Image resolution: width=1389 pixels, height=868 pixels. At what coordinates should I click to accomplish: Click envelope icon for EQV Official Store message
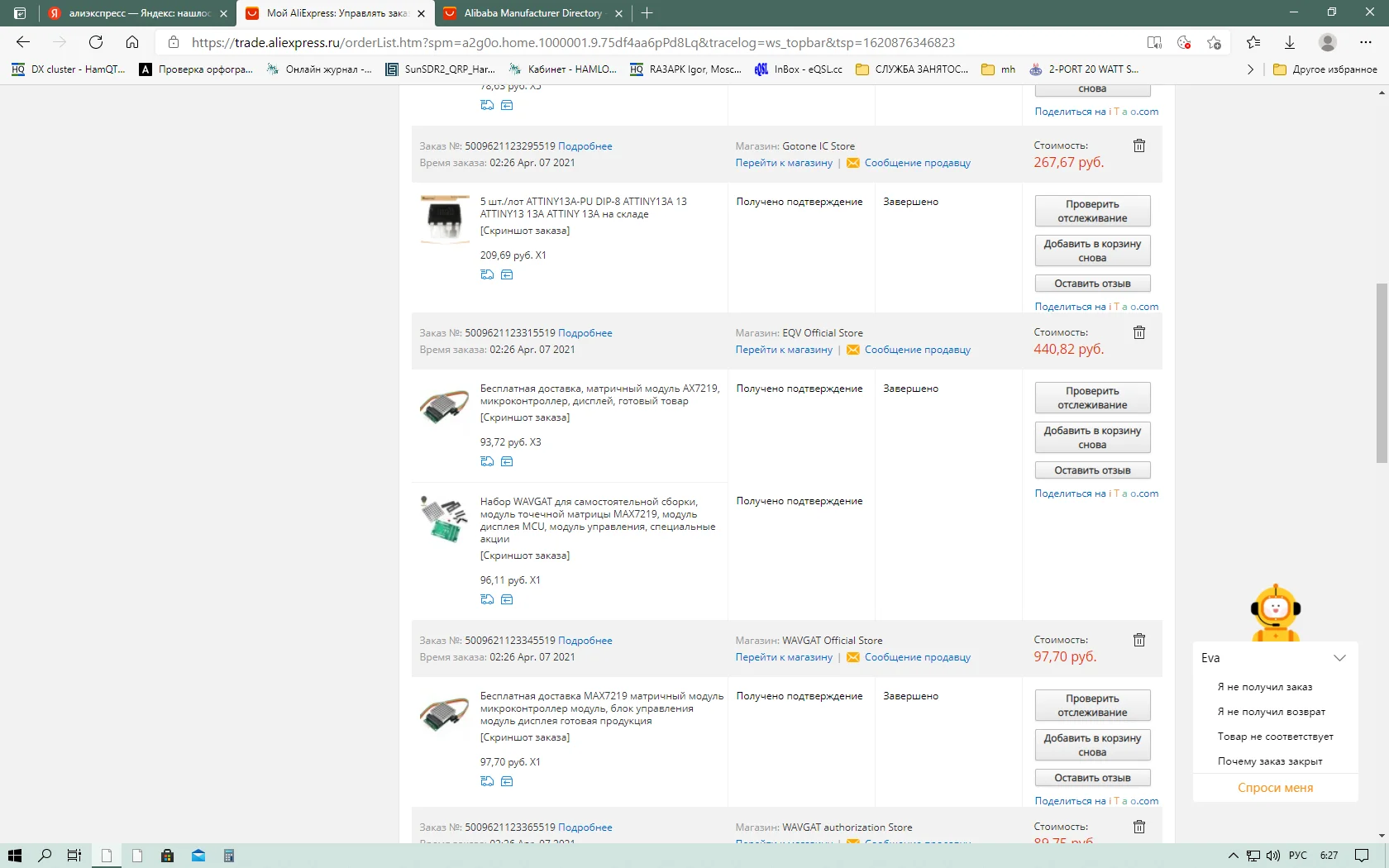click(x=852, y=350)
